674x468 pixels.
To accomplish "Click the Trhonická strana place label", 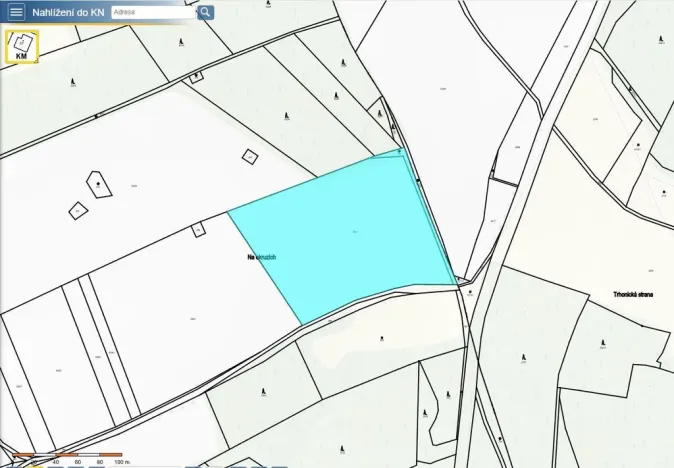I will [633, 294].
